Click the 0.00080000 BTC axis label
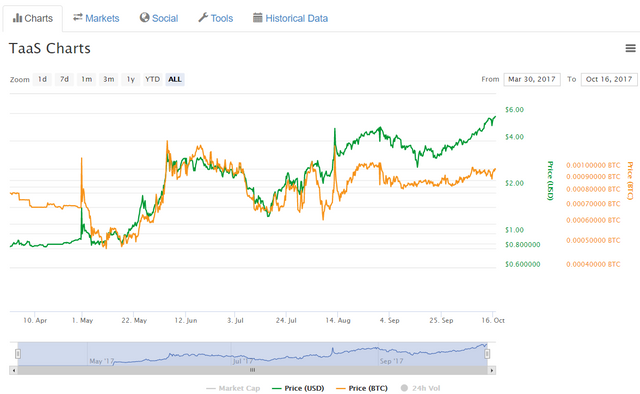The height and width of the screenshot is (394, 640). [x=593, y=189]
